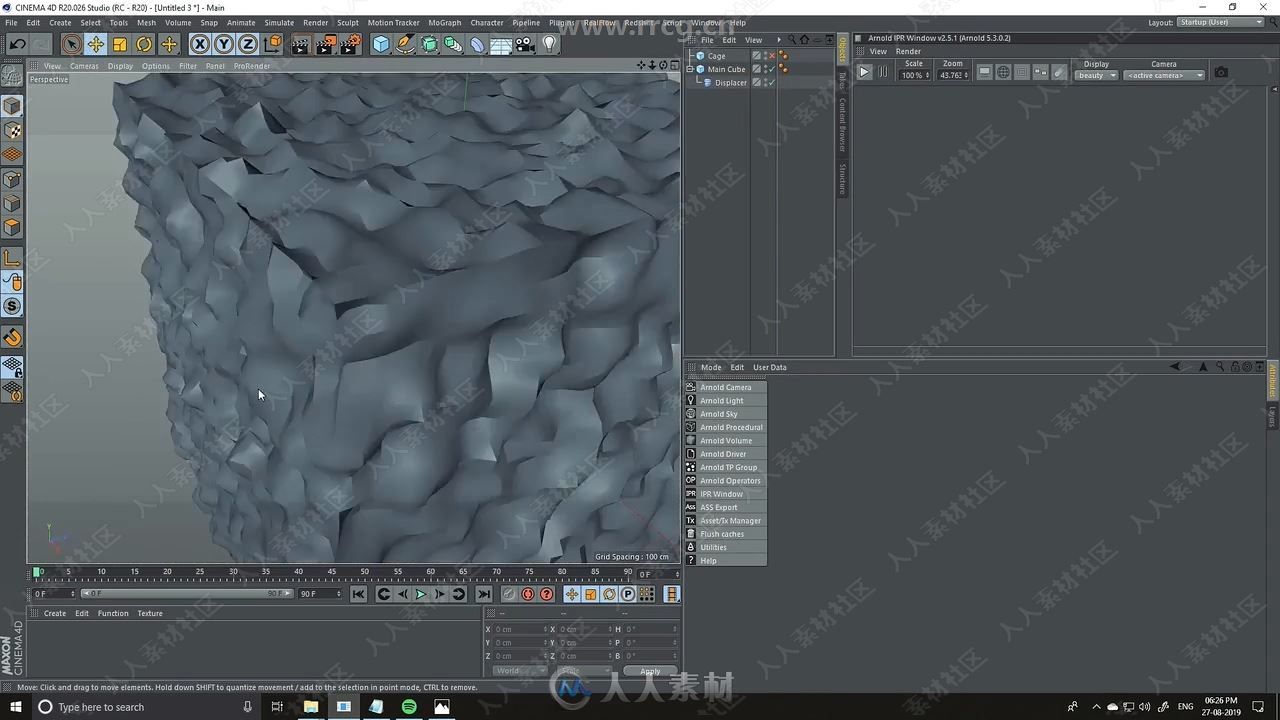Screen dimensions: 1280x720
Task: Click Arnold IPR Zoom value field
Action: pyautogui.click(x=953, y=75)
